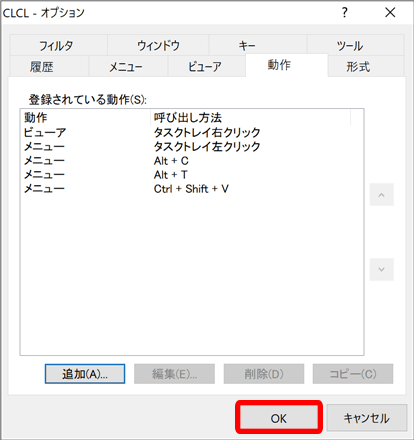The height and width of the screenshot is (440, 414).
Task: Click the help question mark icon
Action: pos(345,13)
